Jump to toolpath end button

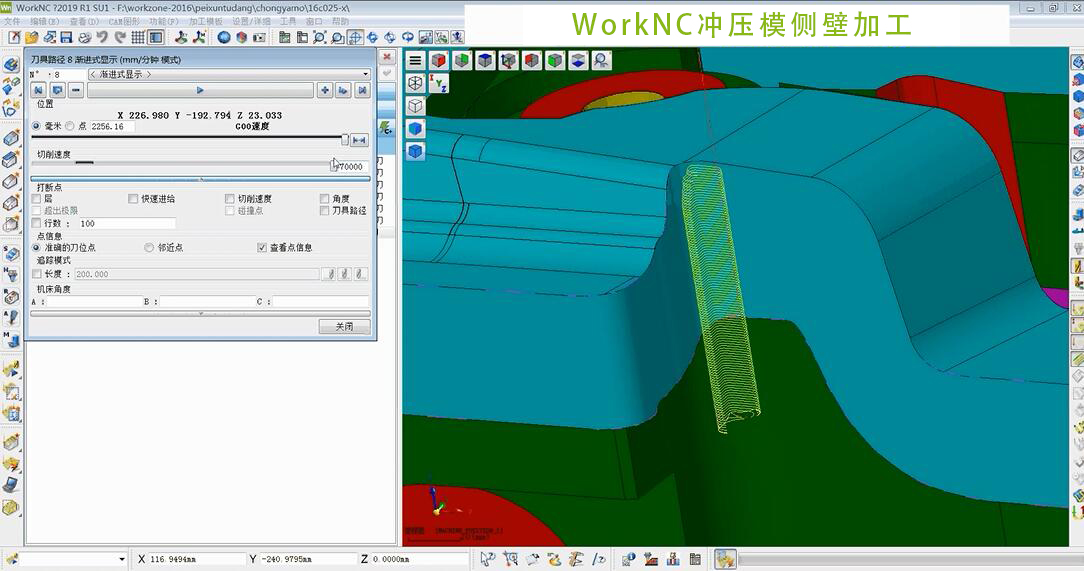coord(362,90)
